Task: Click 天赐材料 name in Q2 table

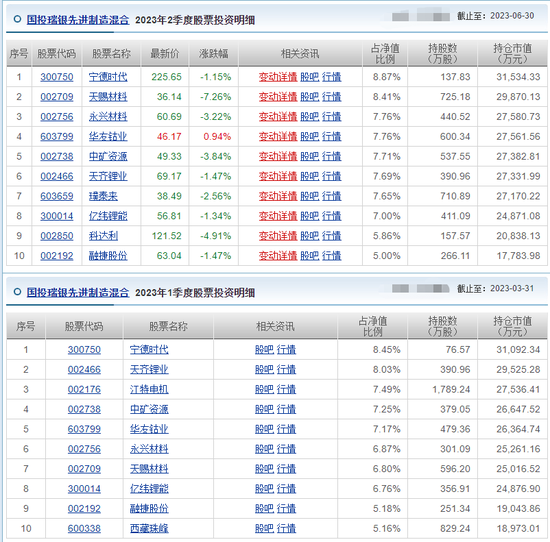Action: coord(108,97)
